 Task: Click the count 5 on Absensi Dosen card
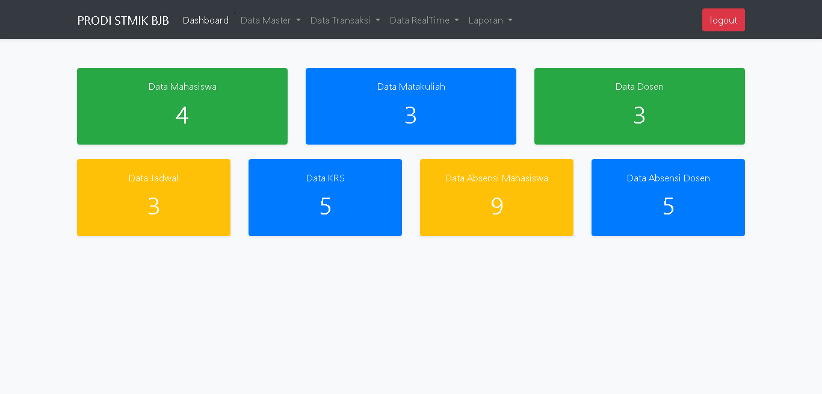coord(668,206)
